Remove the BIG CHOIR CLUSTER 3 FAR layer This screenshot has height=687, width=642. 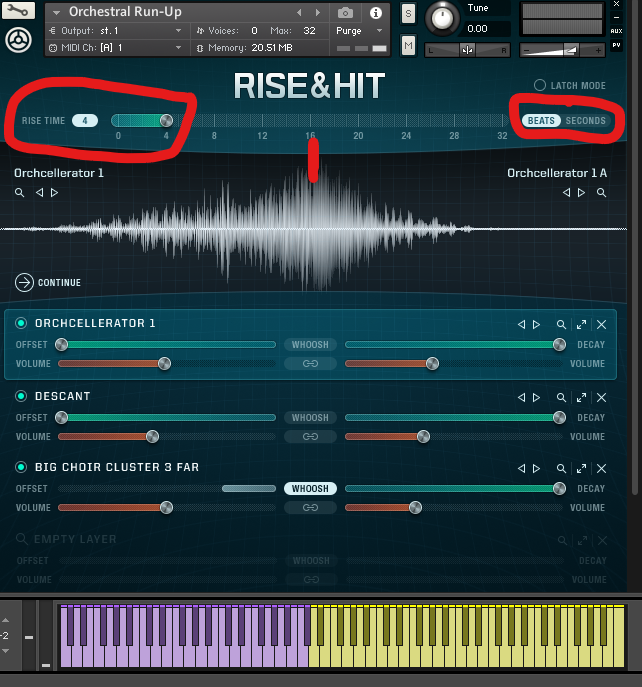coord(602,468)
